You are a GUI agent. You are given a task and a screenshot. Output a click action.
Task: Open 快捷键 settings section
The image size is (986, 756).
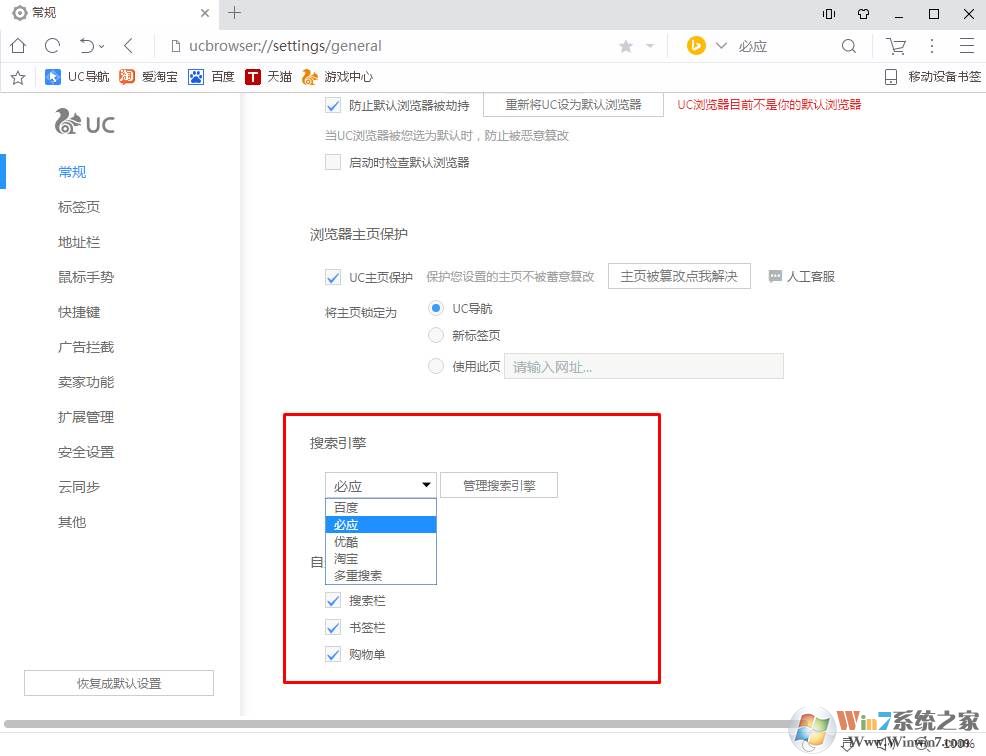(x=79, y=312)
